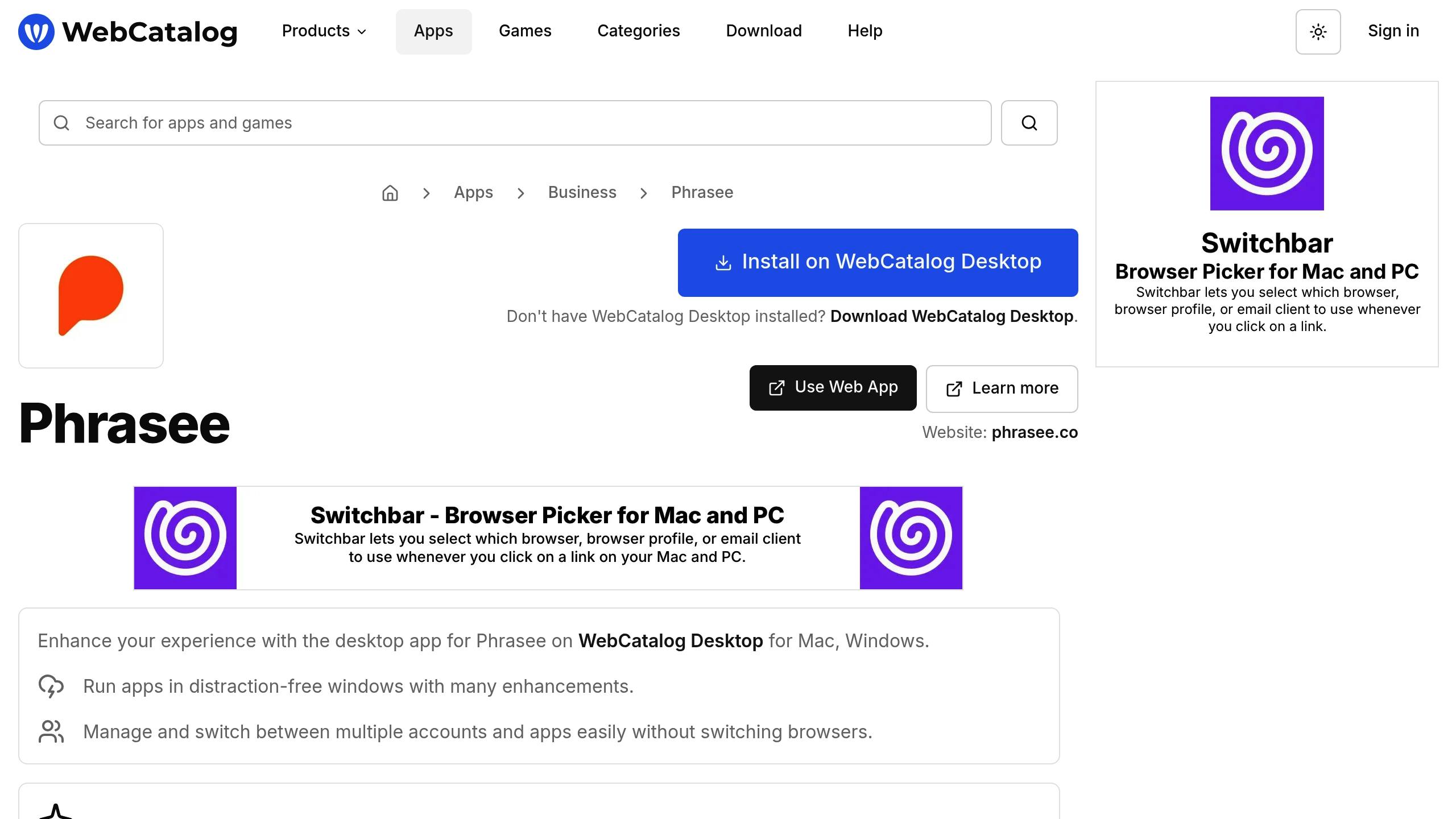
Task: Click the Use Web App button
Action: point(833,388)
